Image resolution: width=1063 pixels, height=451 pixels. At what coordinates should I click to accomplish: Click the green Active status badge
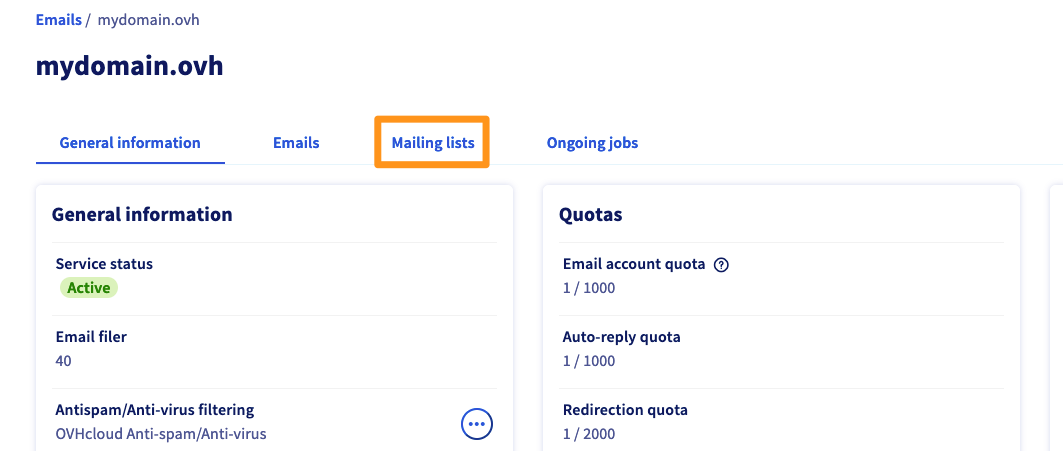(x=87, y=288)
